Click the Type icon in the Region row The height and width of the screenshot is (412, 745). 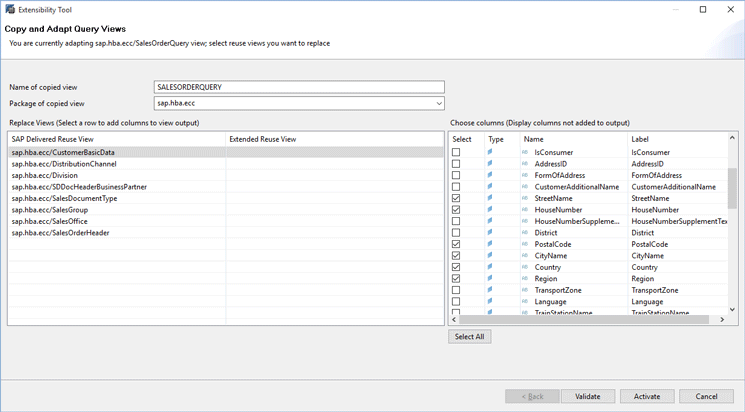pyautogui.click(x=490, y=279)
